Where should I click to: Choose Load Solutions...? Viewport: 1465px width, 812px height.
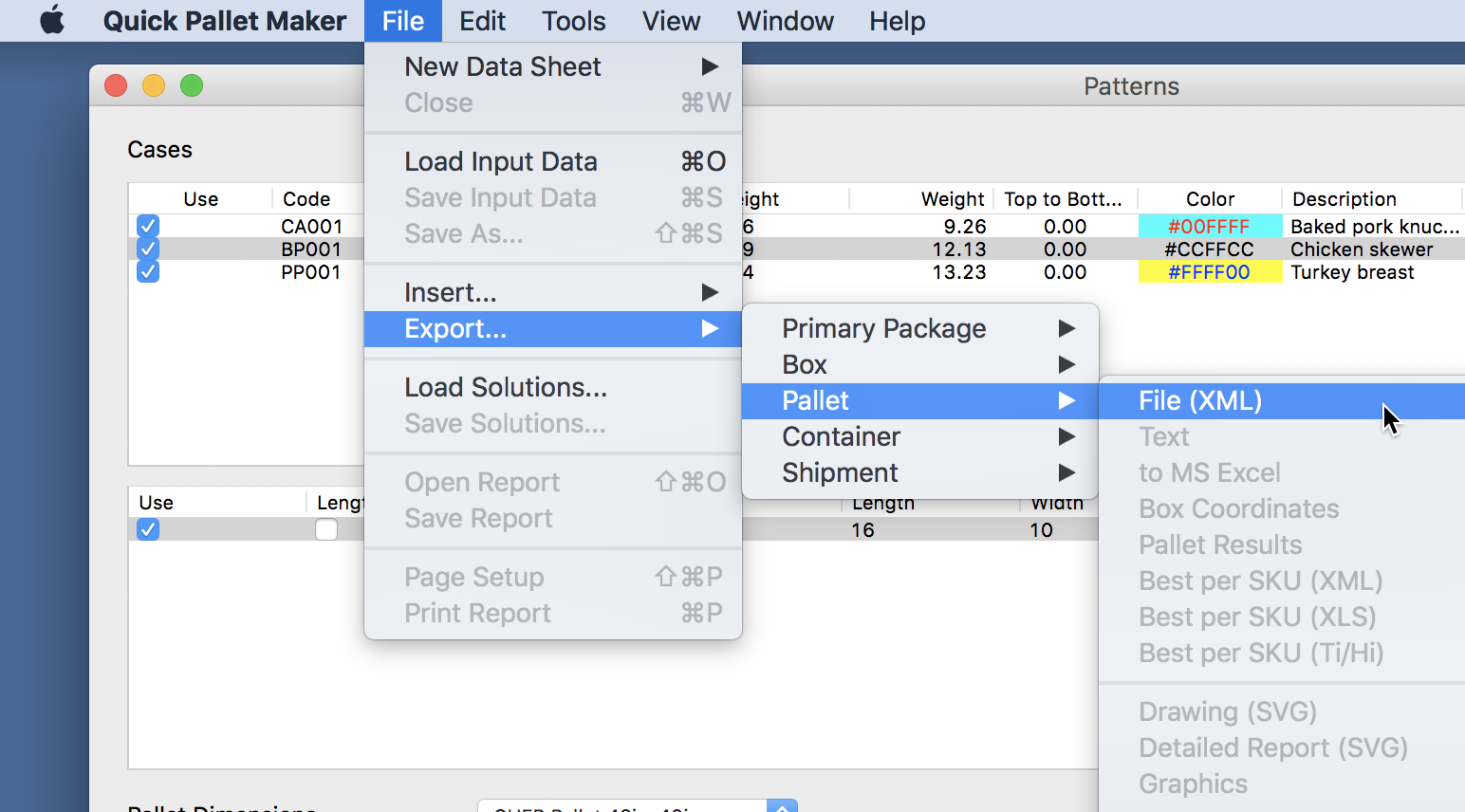coord(553,387)
